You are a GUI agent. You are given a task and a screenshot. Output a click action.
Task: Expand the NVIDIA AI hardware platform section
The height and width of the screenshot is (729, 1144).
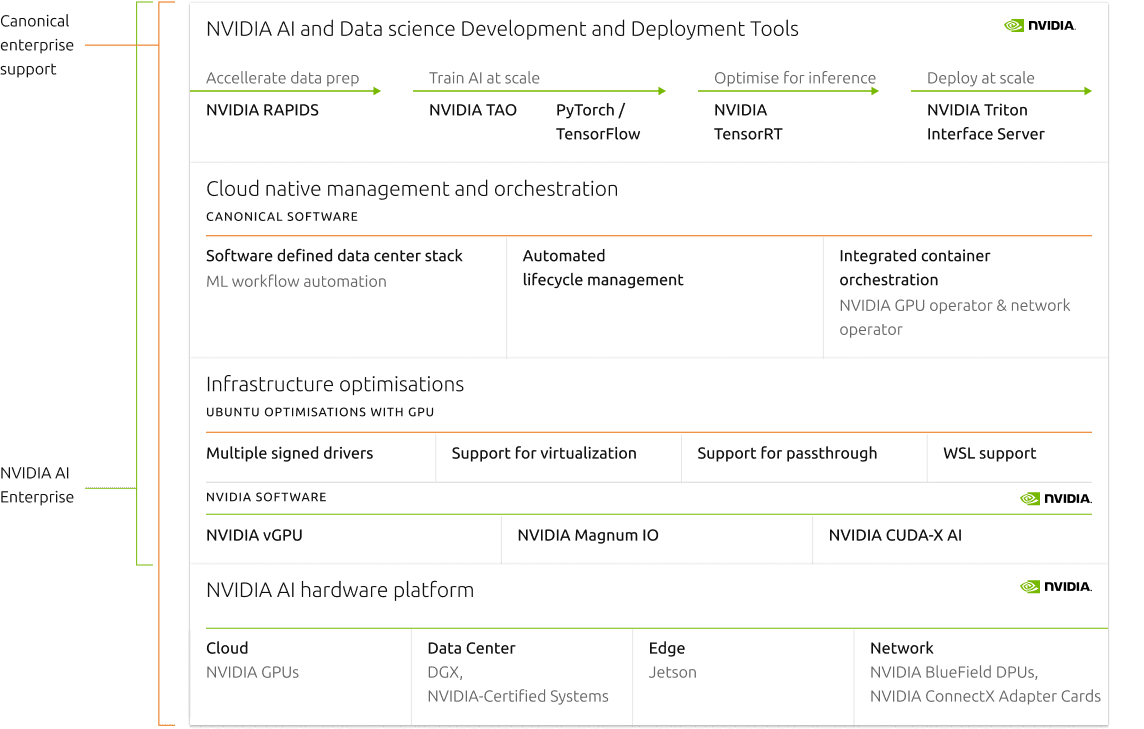click(x=340, y=590)
